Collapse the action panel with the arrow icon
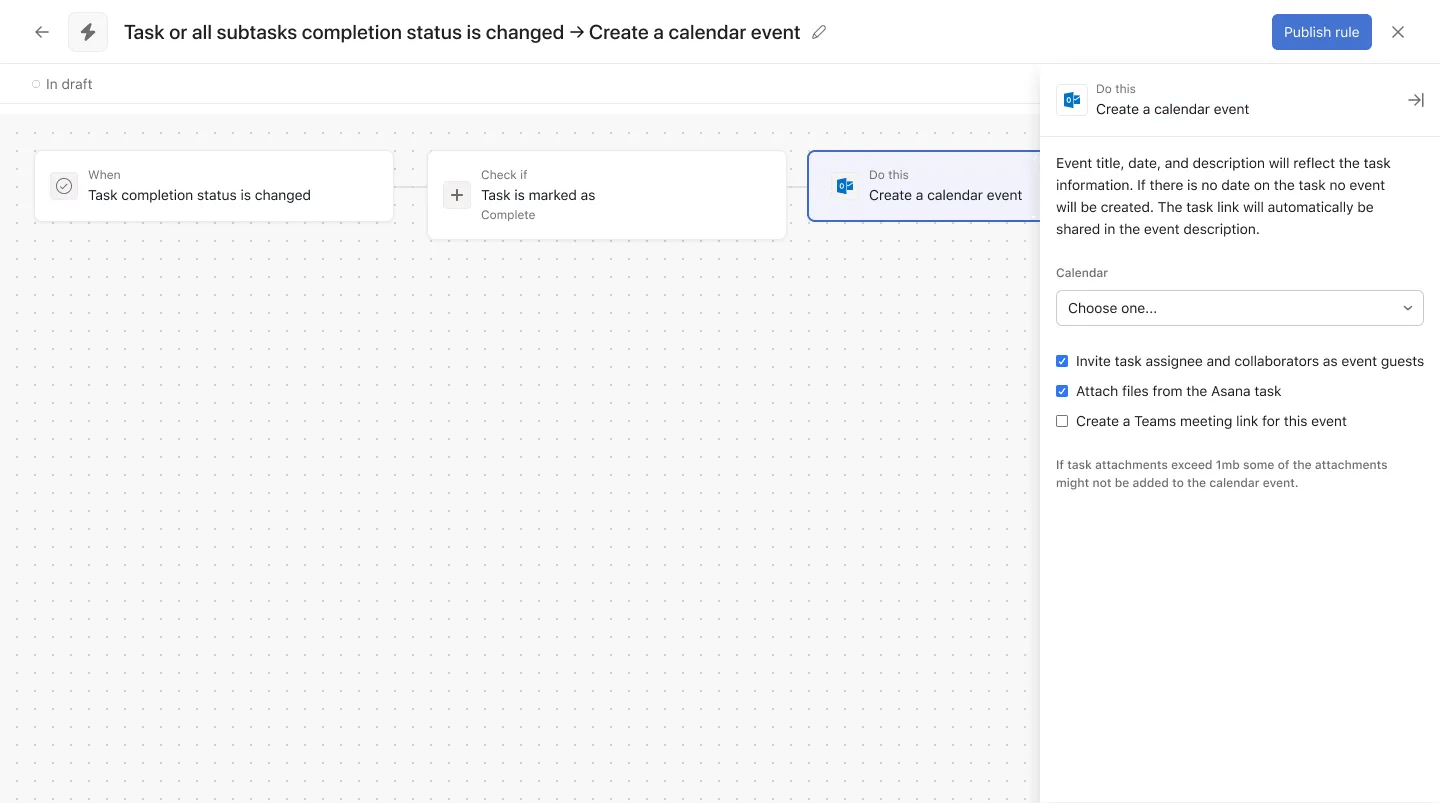Viewport: 1440px width, 803px height. point(1416,100)
